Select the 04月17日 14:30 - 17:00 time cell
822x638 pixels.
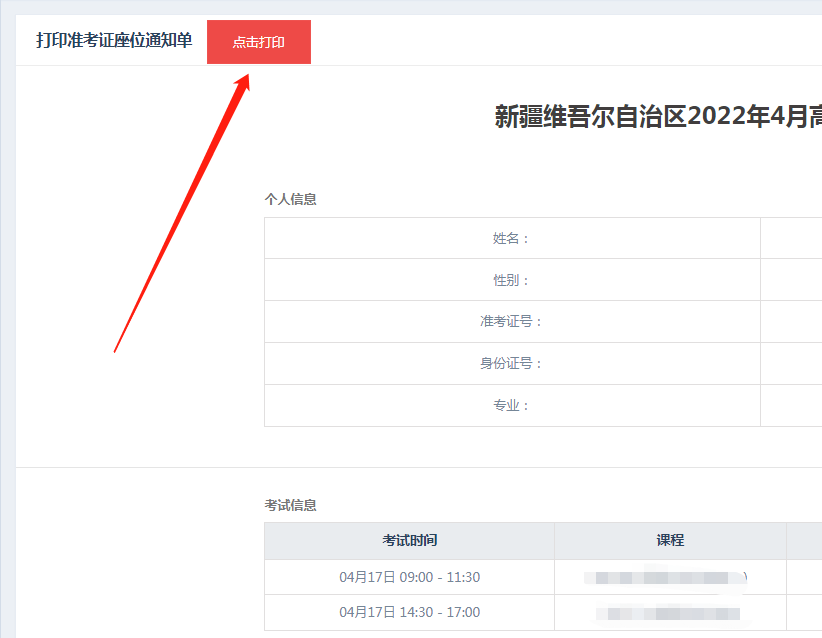(409, 612)
